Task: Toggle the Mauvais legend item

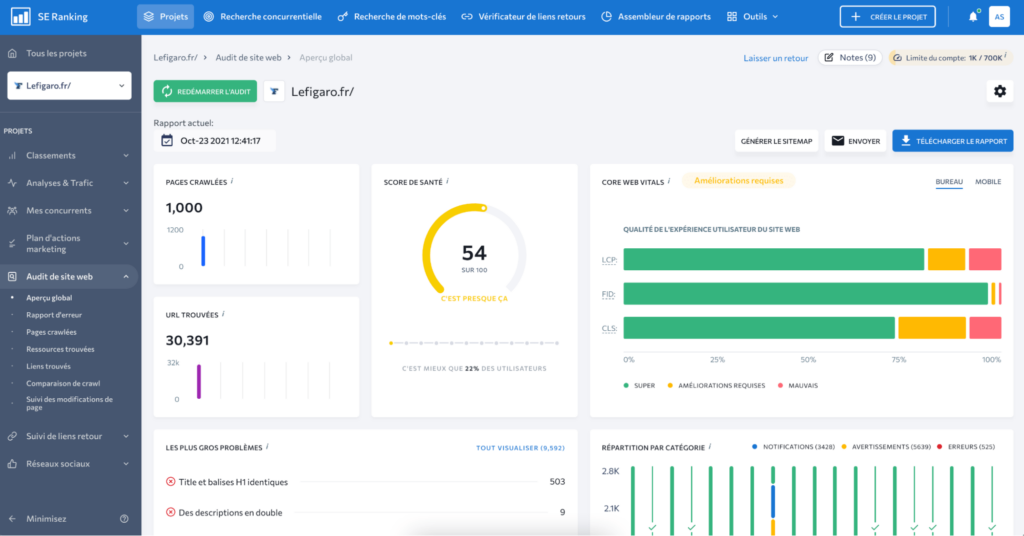Action: 797,385
